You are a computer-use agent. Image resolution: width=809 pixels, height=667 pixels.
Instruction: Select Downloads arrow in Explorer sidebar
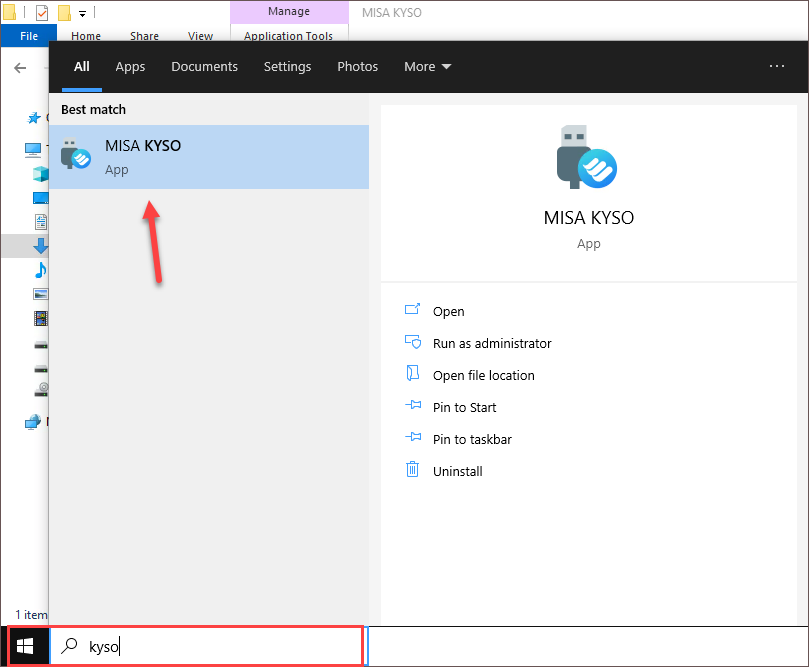click(41, 246)
